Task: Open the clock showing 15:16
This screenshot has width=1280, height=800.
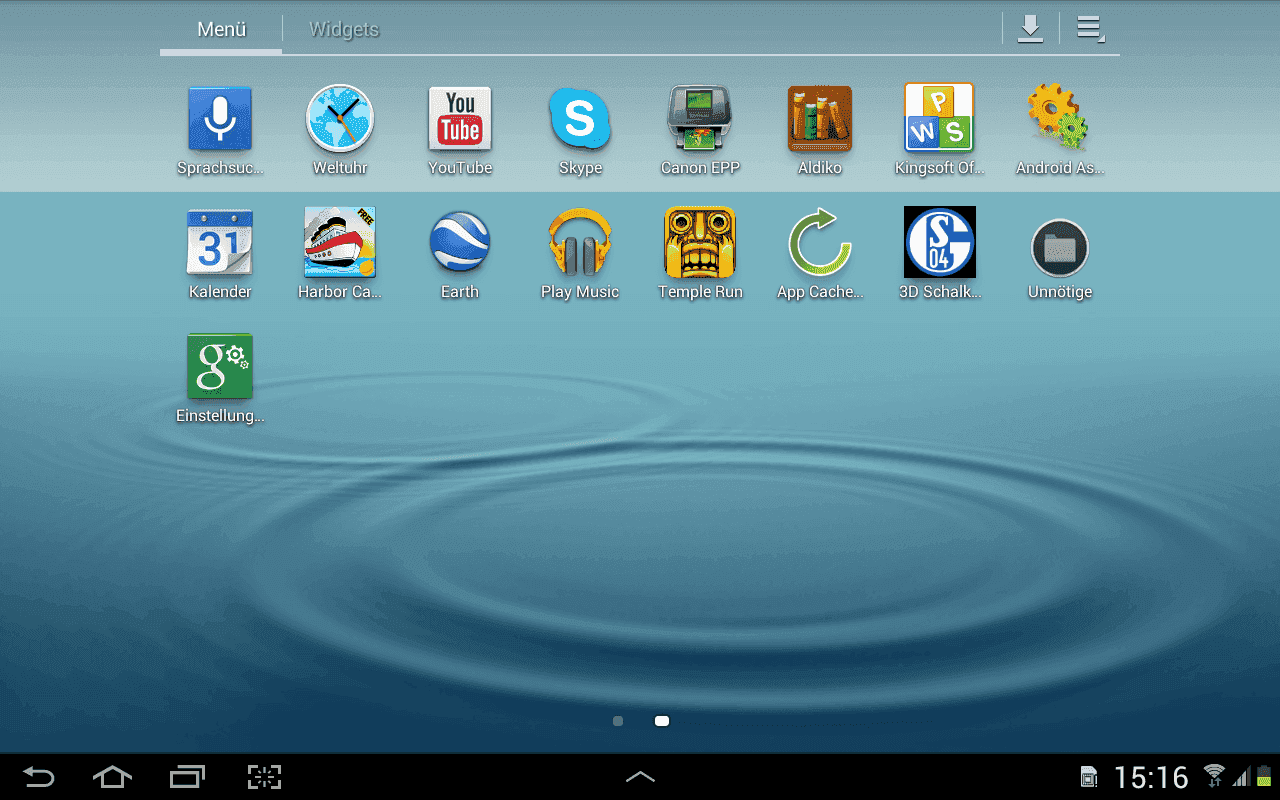Action: (1151, 777)
